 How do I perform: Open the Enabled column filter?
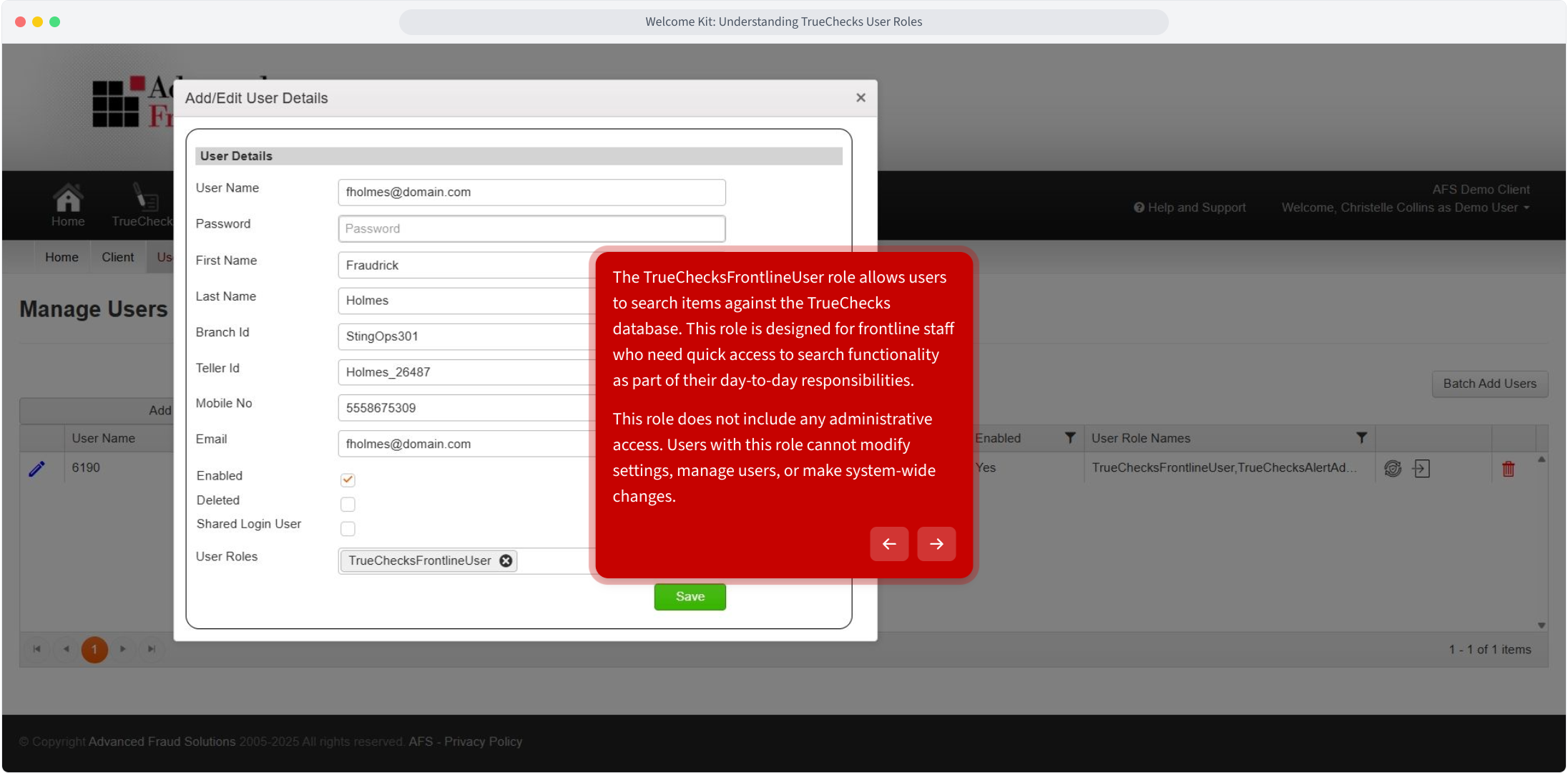1070,438
